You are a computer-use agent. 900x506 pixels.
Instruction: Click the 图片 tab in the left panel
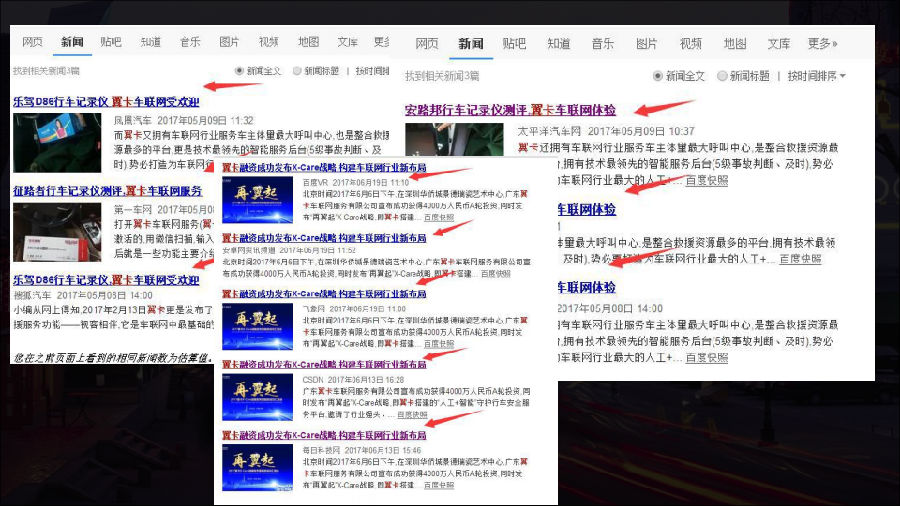(229, 42)
